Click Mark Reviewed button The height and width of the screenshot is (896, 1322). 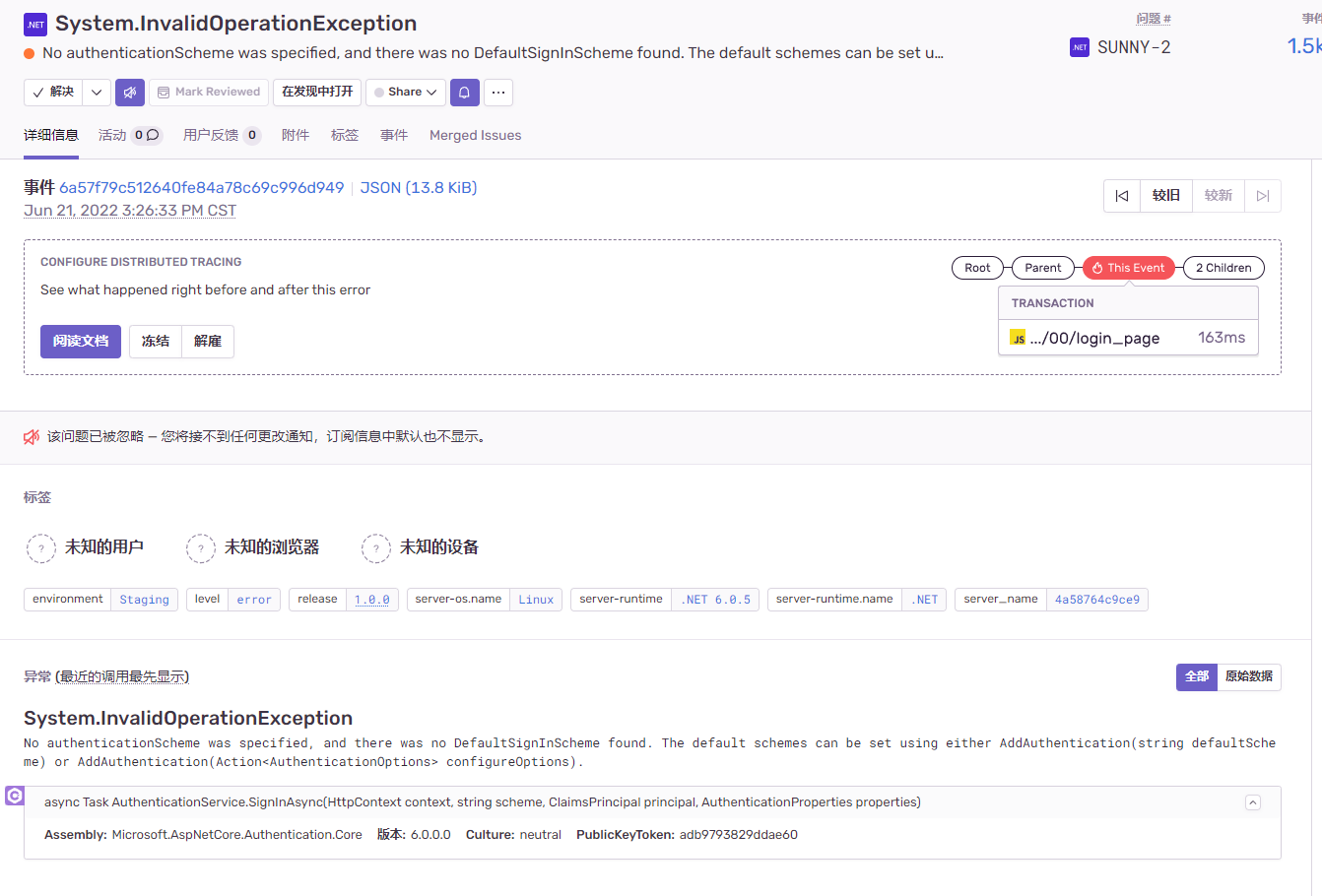click(209, 93)
